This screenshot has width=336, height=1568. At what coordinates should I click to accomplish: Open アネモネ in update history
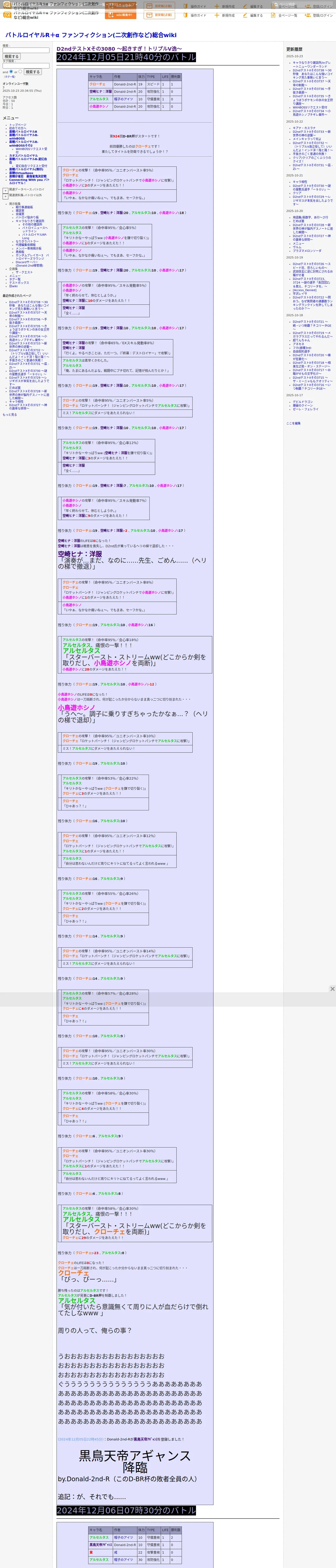(298, 344)
